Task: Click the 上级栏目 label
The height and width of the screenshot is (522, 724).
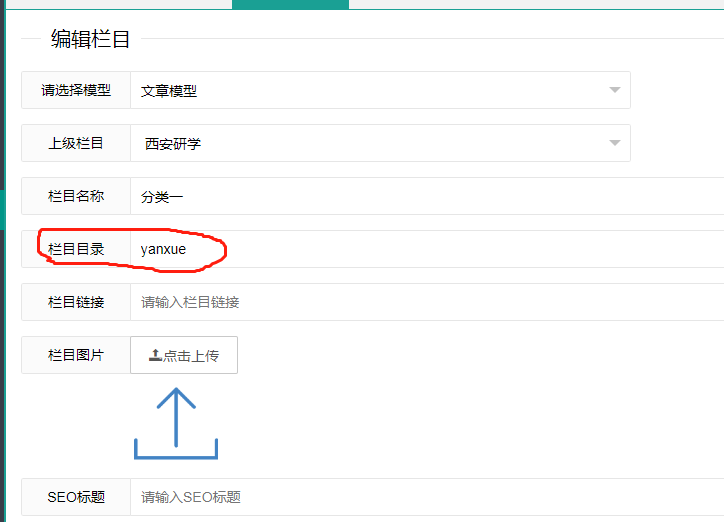Action: pyautogui.click(x=76, y=143)
